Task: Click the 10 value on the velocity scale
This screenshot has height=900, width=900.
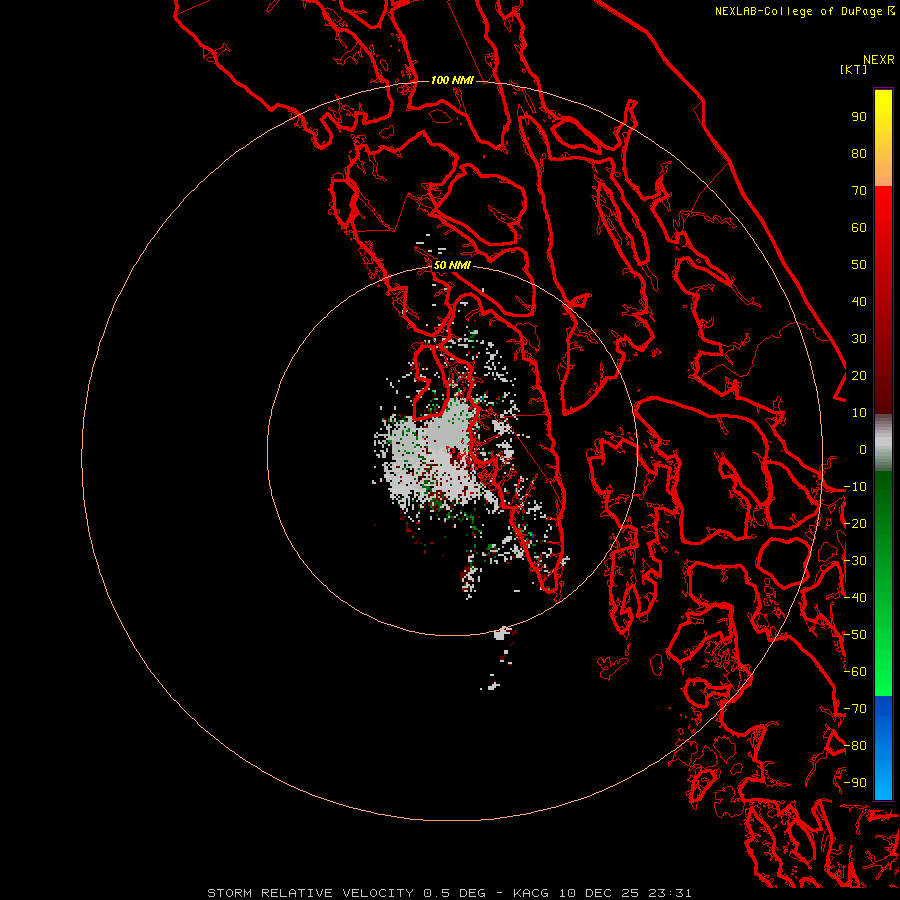Action: click(859, 413)
